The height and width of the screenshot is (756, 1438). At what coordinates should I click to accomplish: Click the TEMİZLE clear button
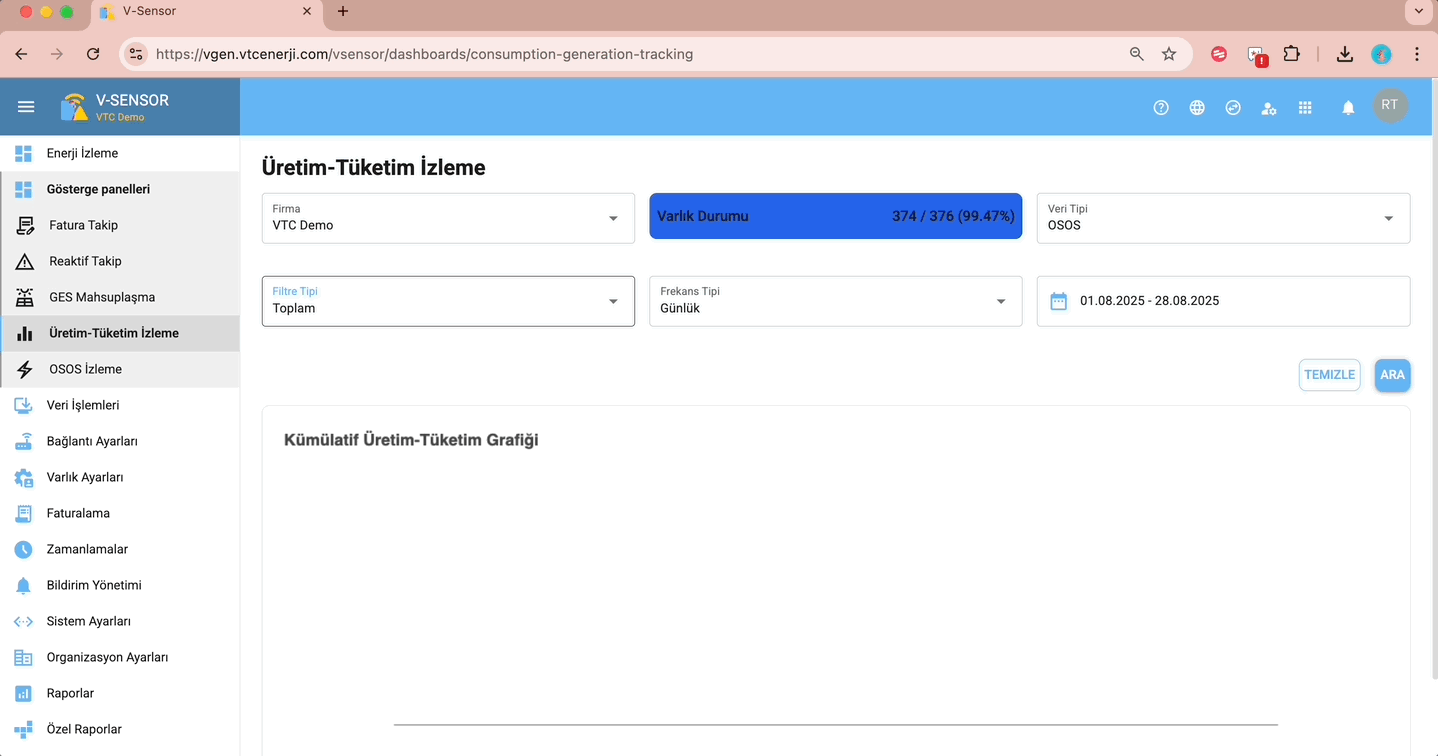(1329, 375)
